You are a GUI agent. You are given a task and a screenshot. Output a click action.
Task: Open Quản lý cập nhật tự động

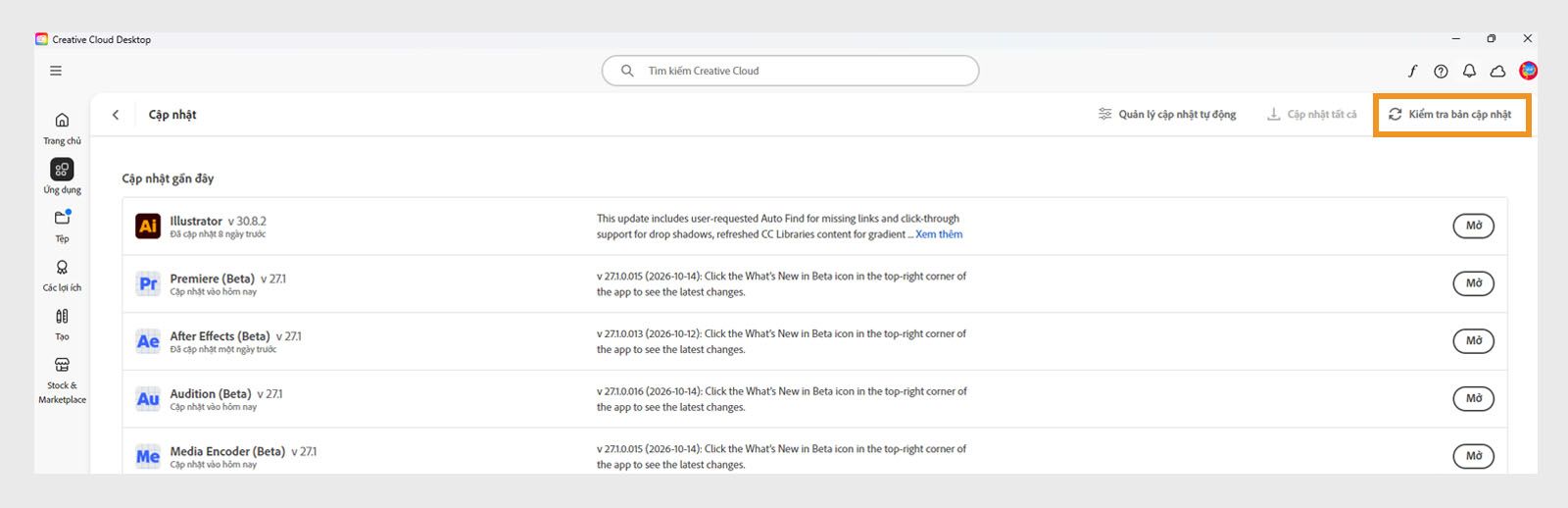1167,115
